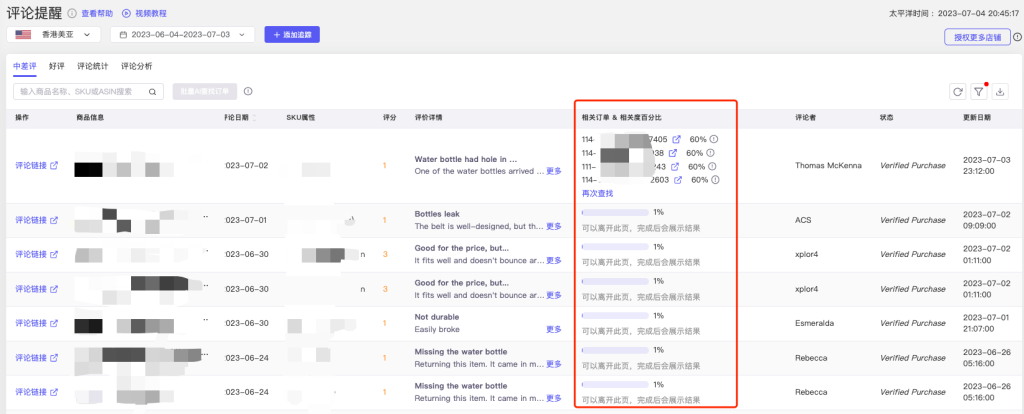Click the refresh icon above the table
Screen dimensions: 1024x414
958,92
